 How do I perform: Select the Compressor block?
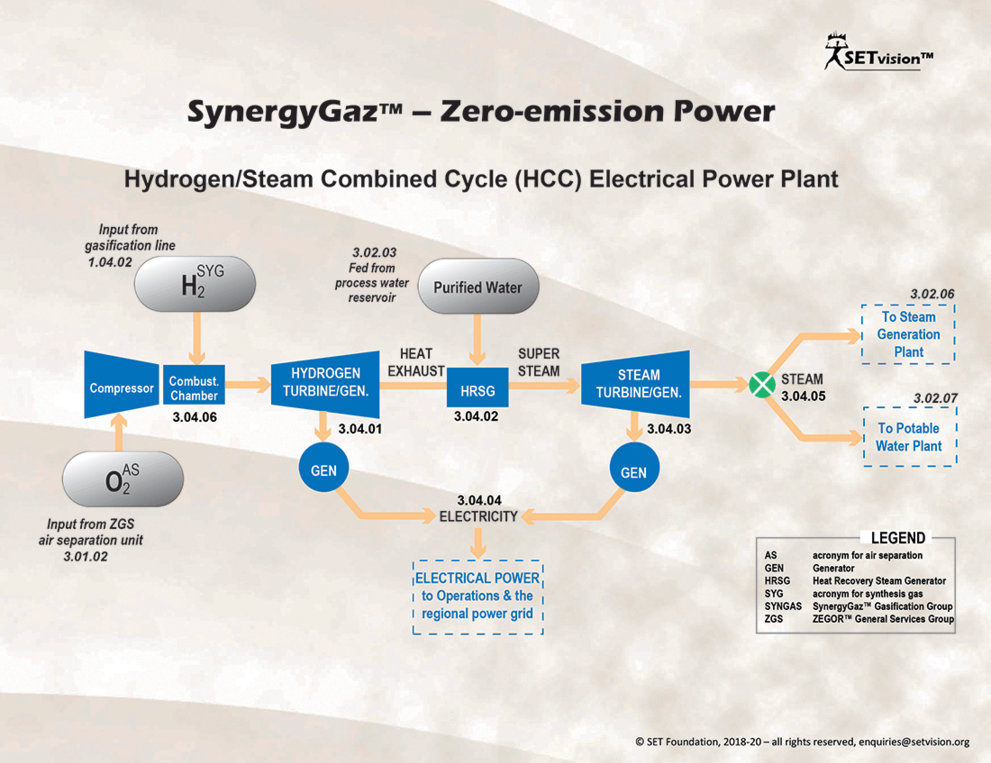121,385
